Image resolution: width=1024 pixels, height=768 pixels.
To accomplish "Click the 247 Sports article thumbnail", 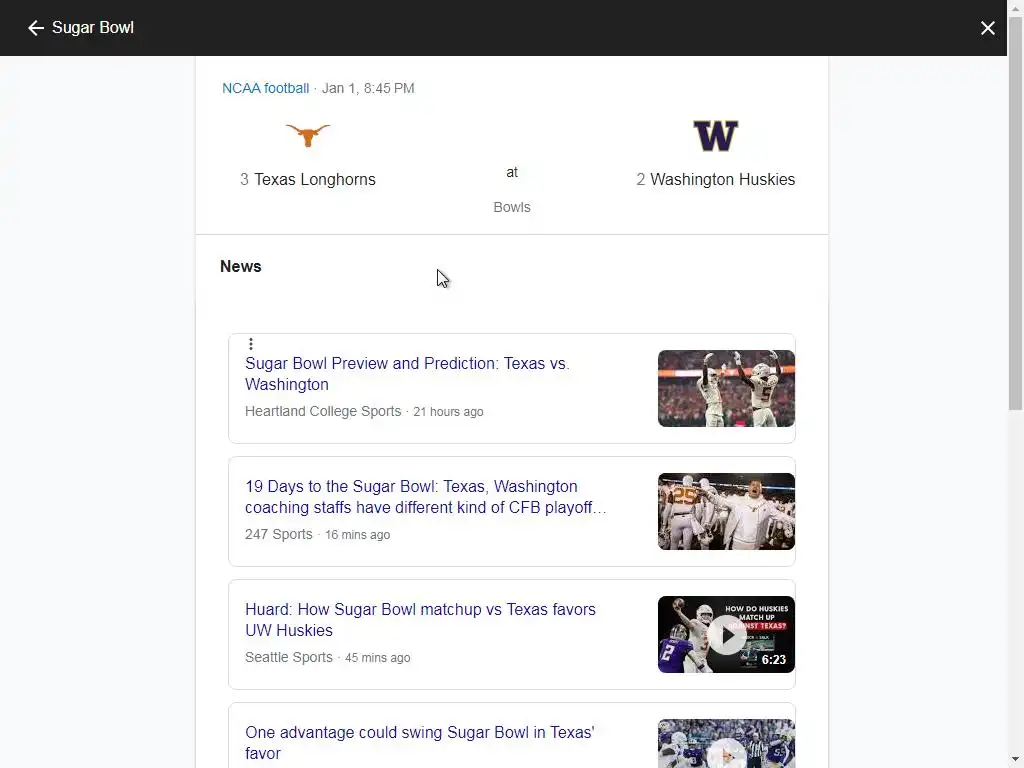I will 726,511.
